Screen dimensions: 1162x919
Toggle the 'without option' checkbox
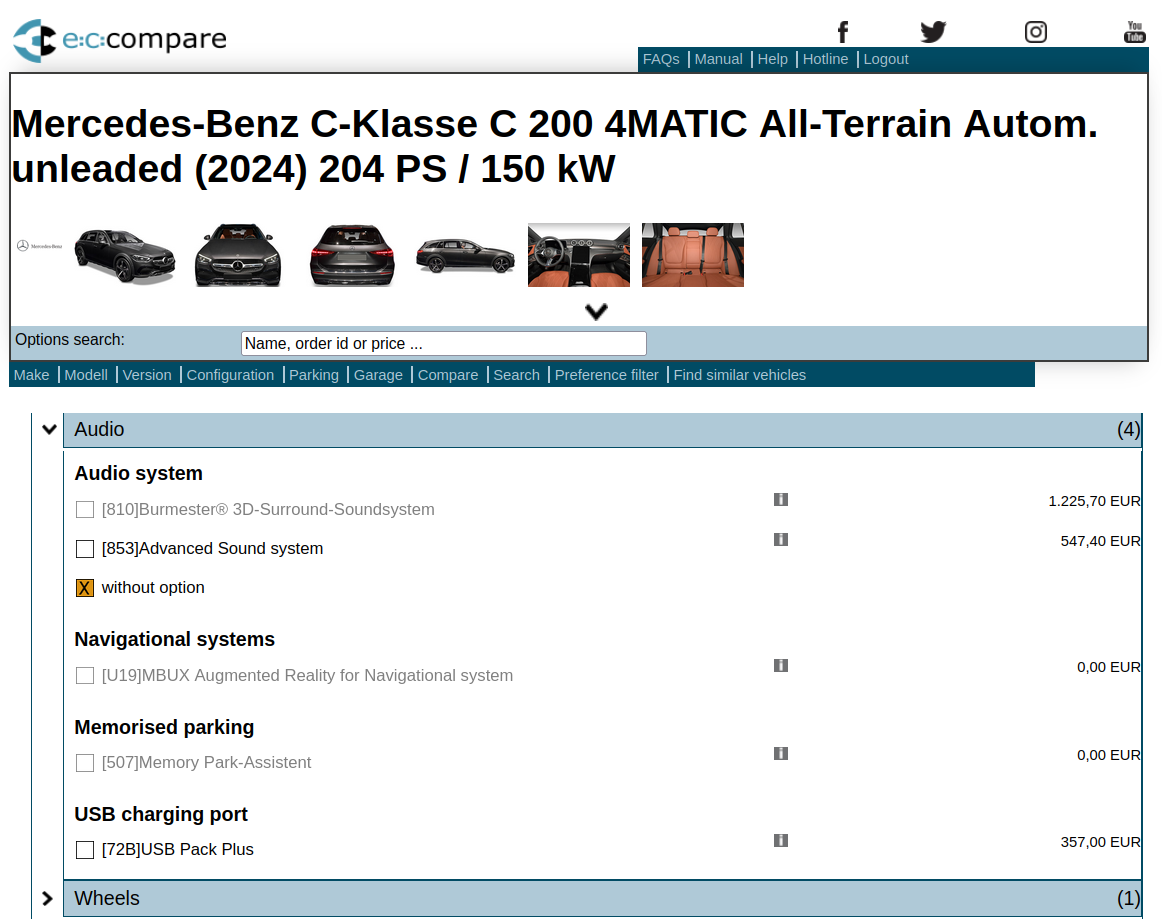pyautogui.click(x=85, y=588)
